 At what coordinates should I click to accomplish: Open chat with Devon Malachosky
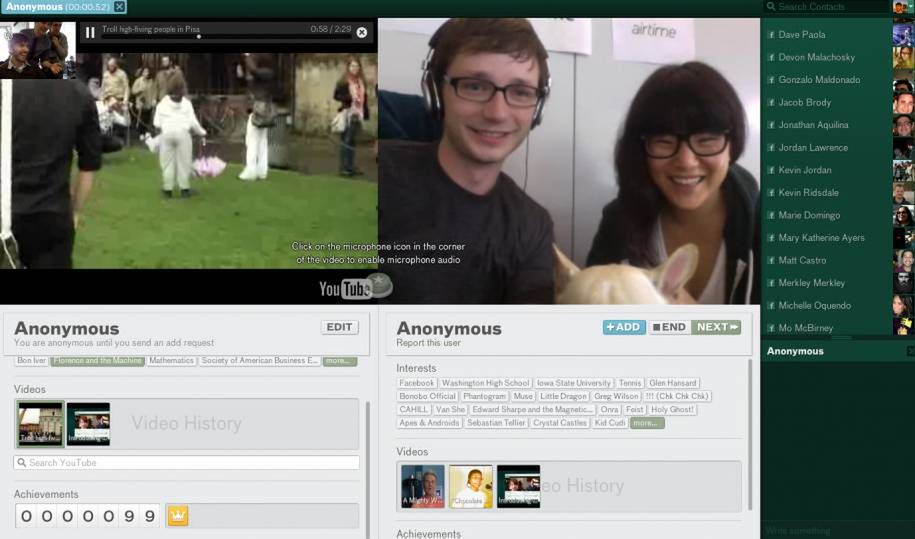click(816, 57)
